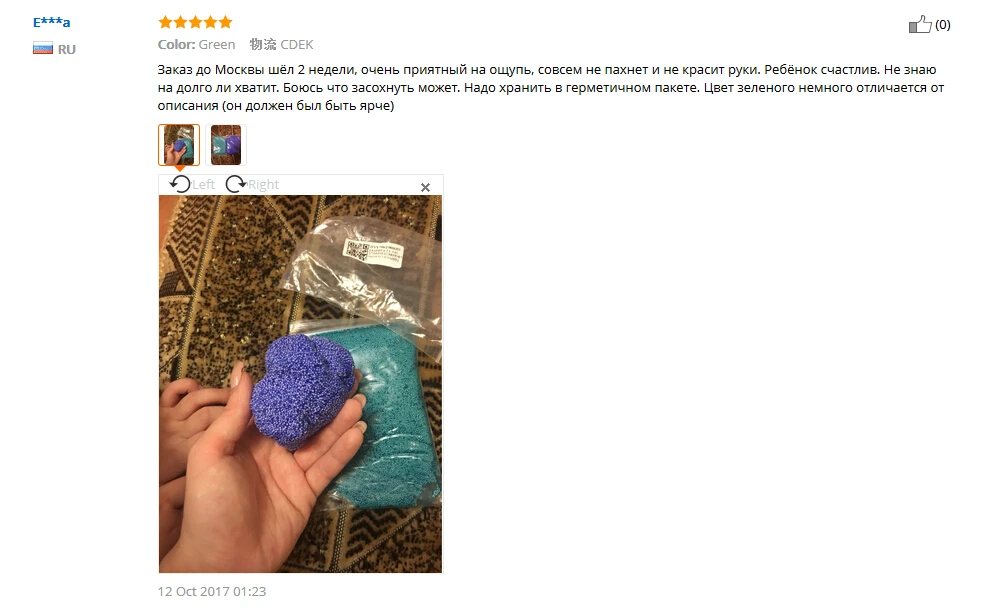The height and width of the screenshot is (615, 983).
Task: Click the 'Color: Green' attribute text
Action: [x=196, y=45]
